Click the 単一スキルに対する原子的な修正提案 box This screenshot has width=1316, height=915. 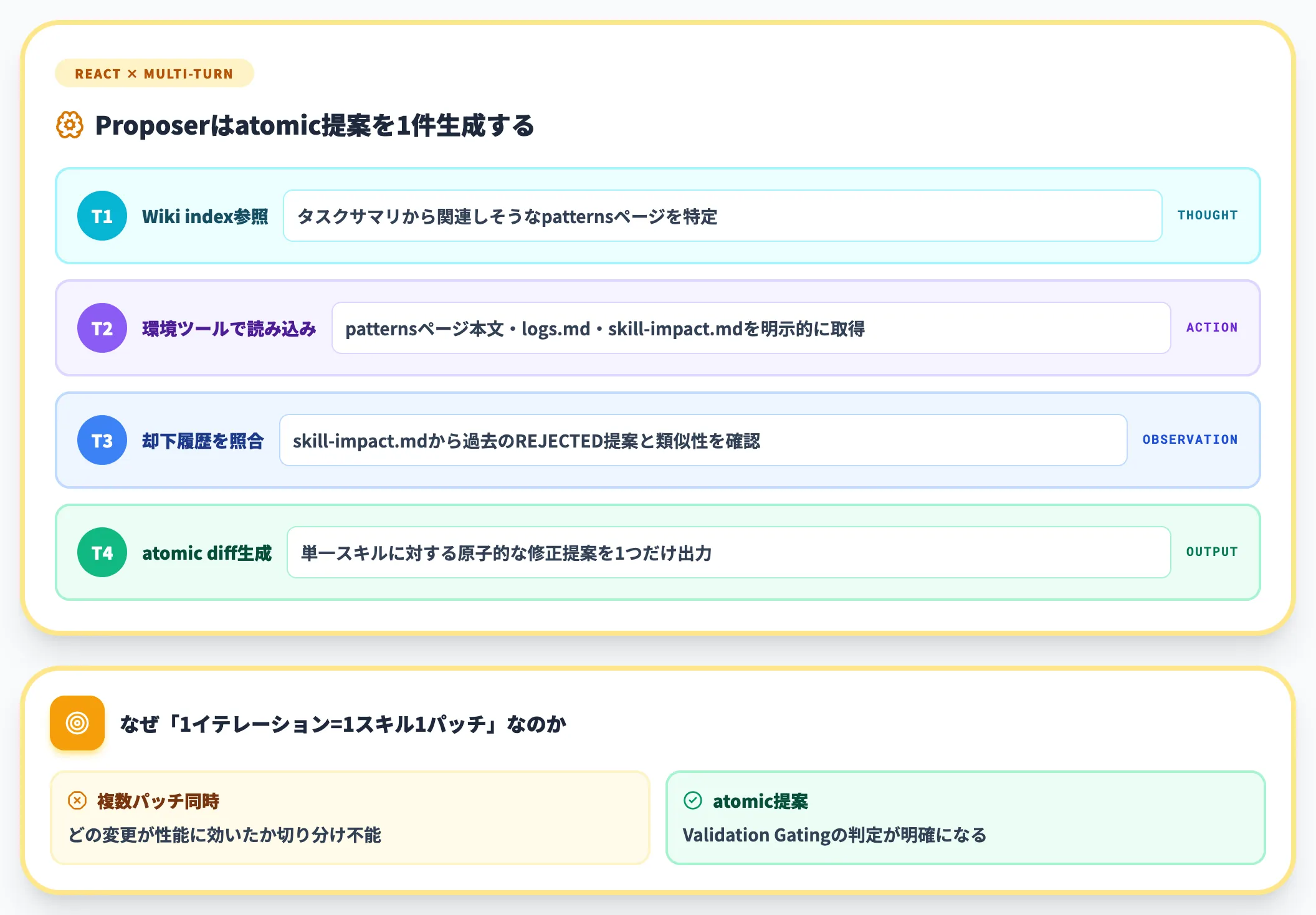tap(729, 552)
